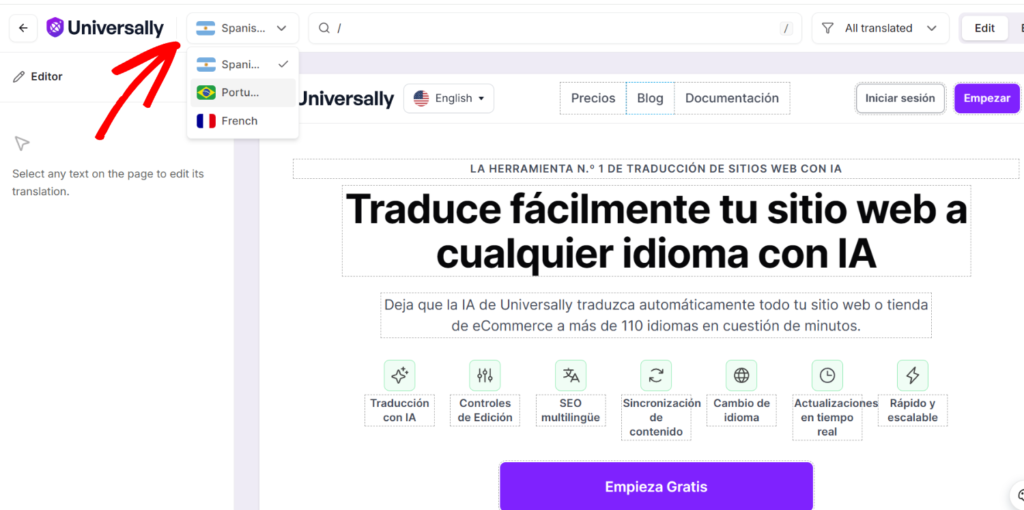Select the Cambio de idioma label
Viewport: 1024px width, 510px height.
point(741,410)
